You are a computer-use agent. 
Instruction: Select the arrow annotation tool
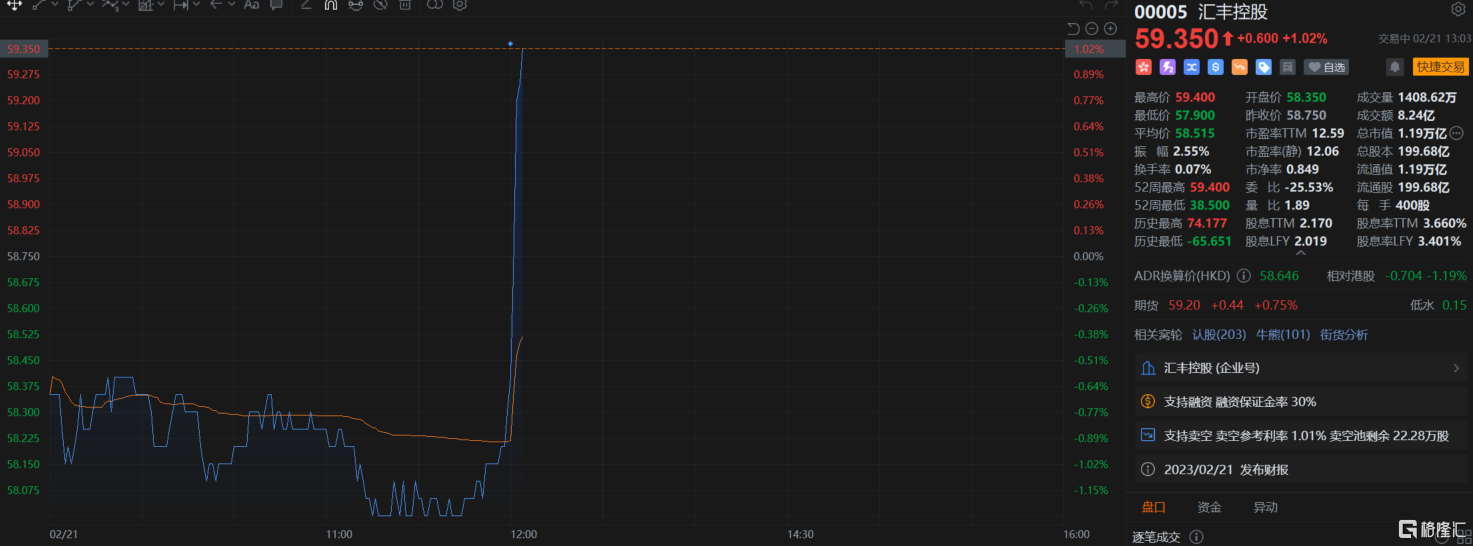coord(216,5)
